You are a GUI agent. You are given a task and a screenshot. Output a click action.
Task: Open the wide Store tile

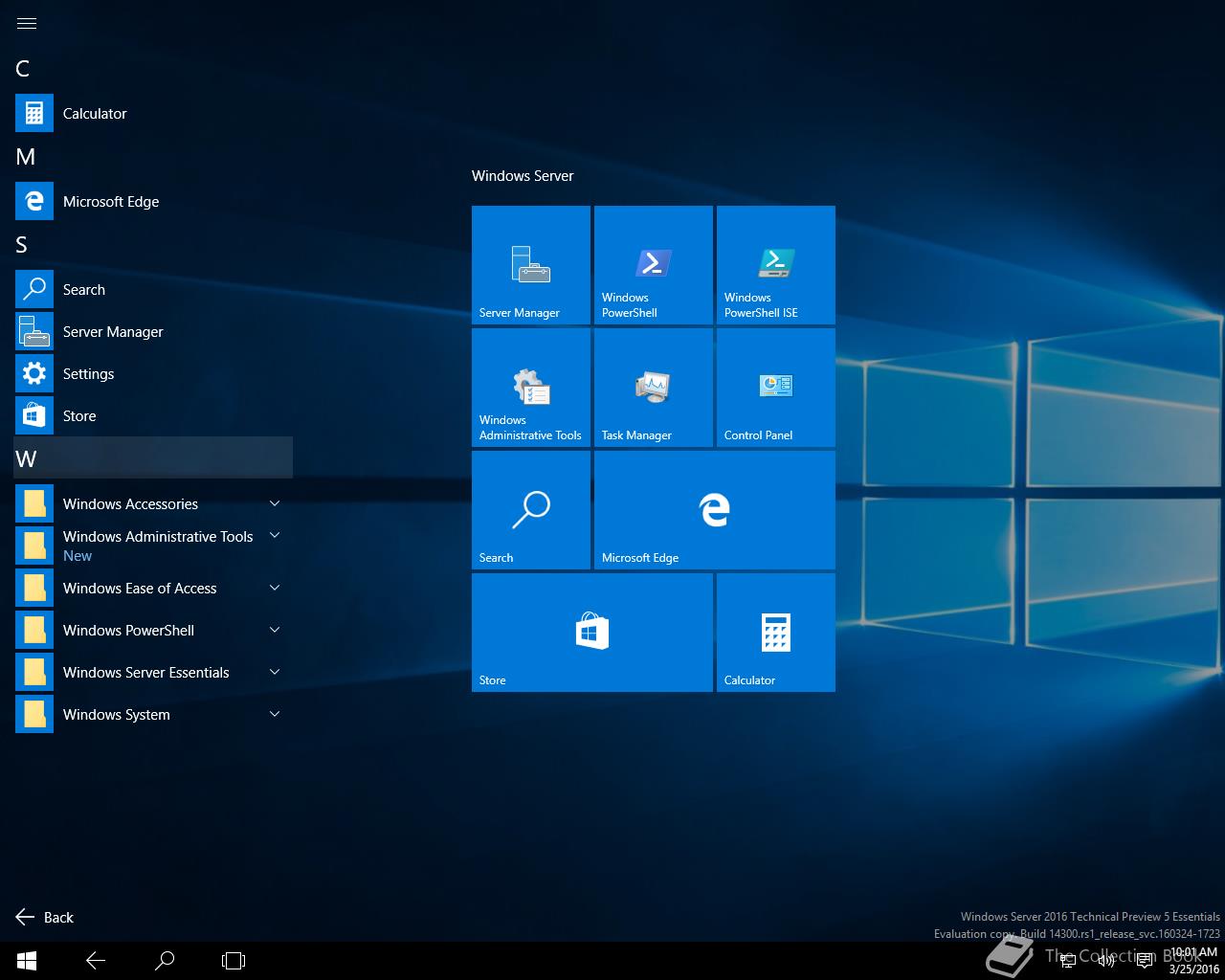tap(592, 633)
